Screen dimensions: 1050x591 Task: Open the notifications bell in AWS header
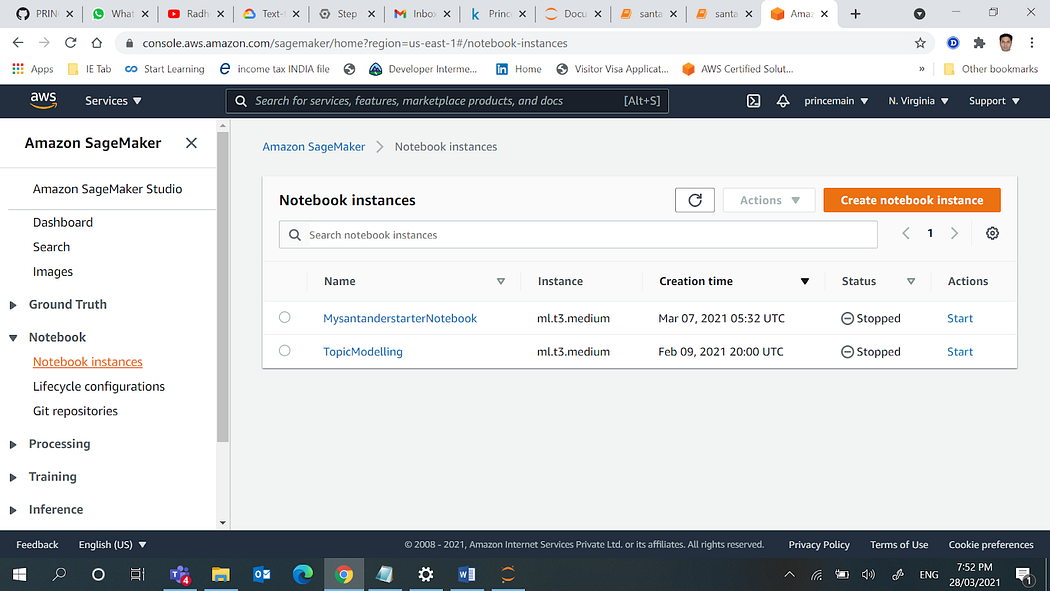[x=783, y=101]
